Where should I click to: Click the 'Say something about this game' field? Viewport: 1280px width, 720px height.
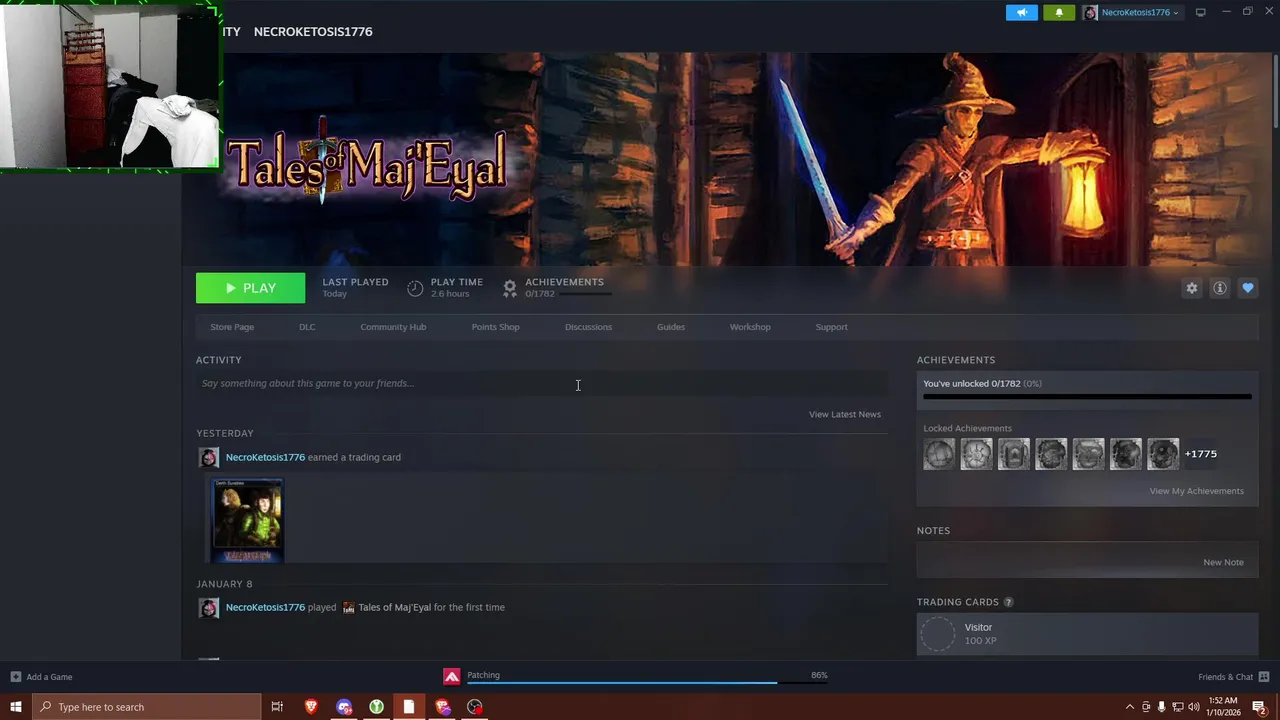[x=542, y=383]
